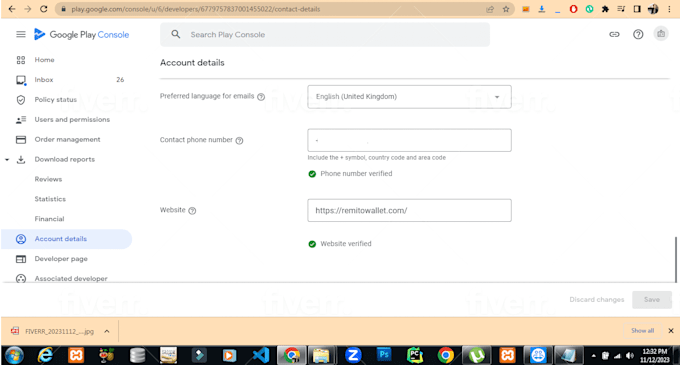Open the FIVERR_20231112 jpg download
680x365 pixels.
click(59, 331)
